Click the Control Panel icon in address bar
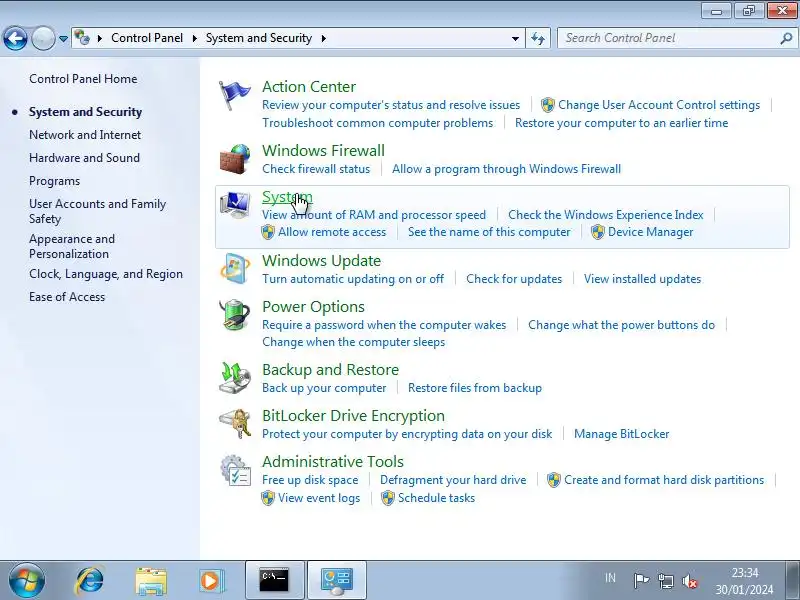This screenshot has width=800, height=600. point(82,38)
